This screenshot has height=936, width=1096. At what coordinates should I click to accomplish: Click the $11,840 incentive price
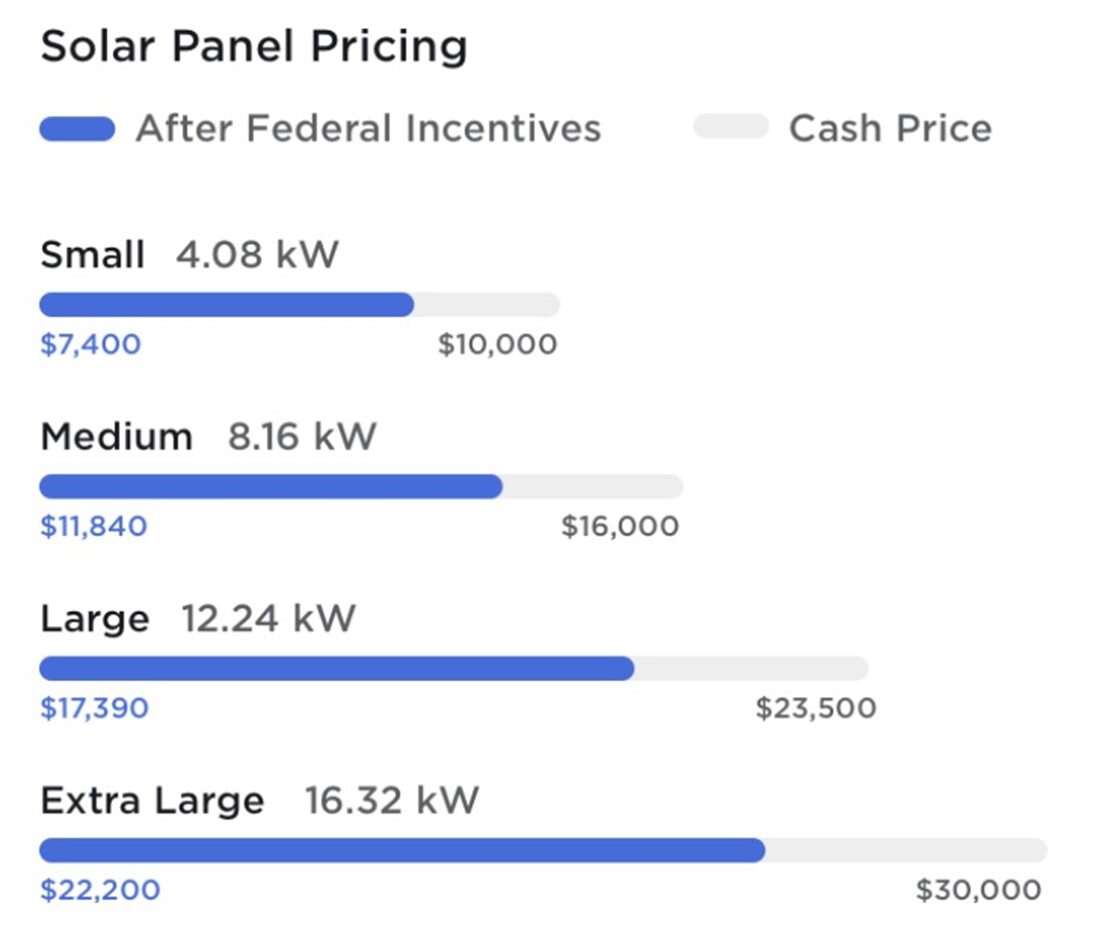tap(94, 527)
